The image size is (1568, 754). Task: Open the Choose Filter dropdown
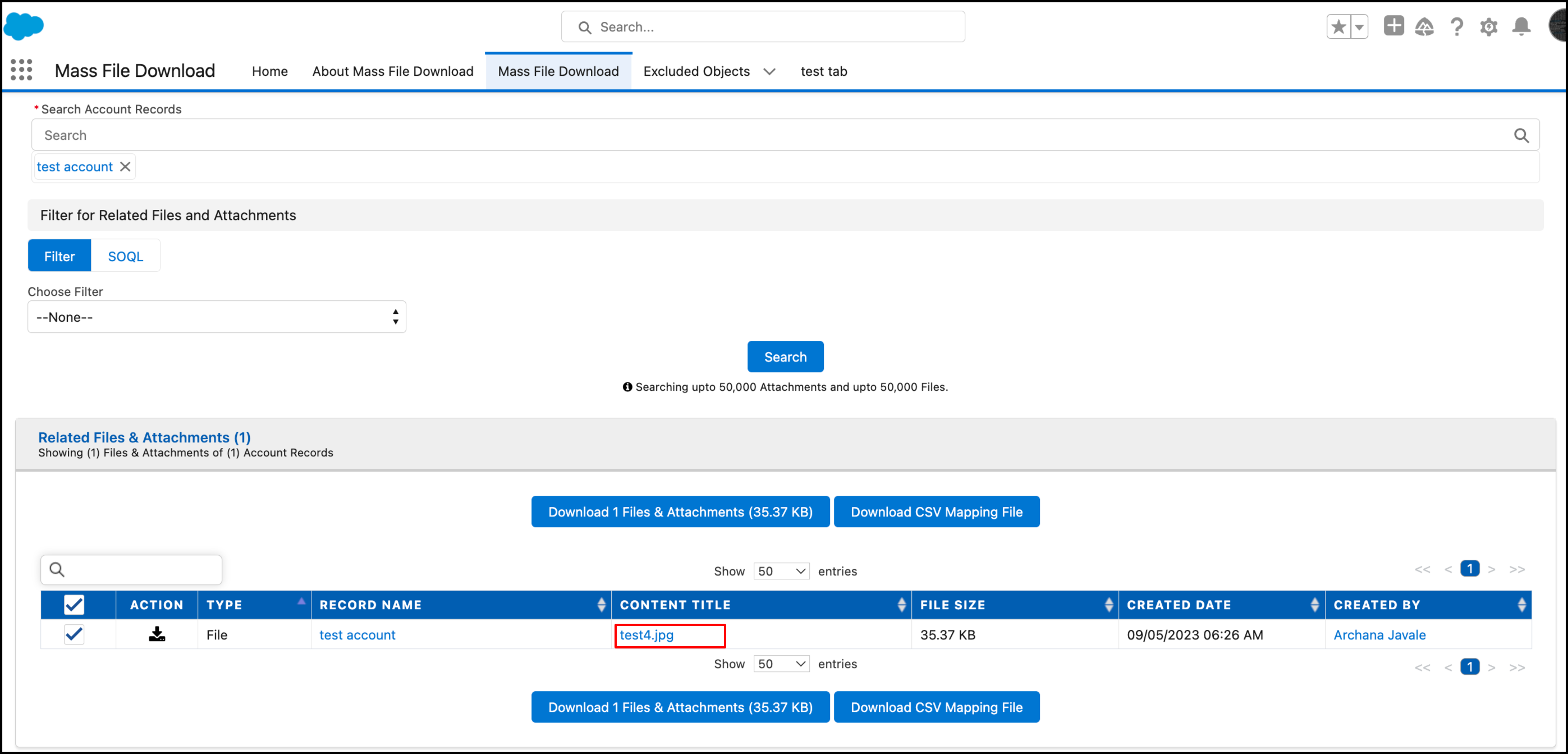click(216, 317)
